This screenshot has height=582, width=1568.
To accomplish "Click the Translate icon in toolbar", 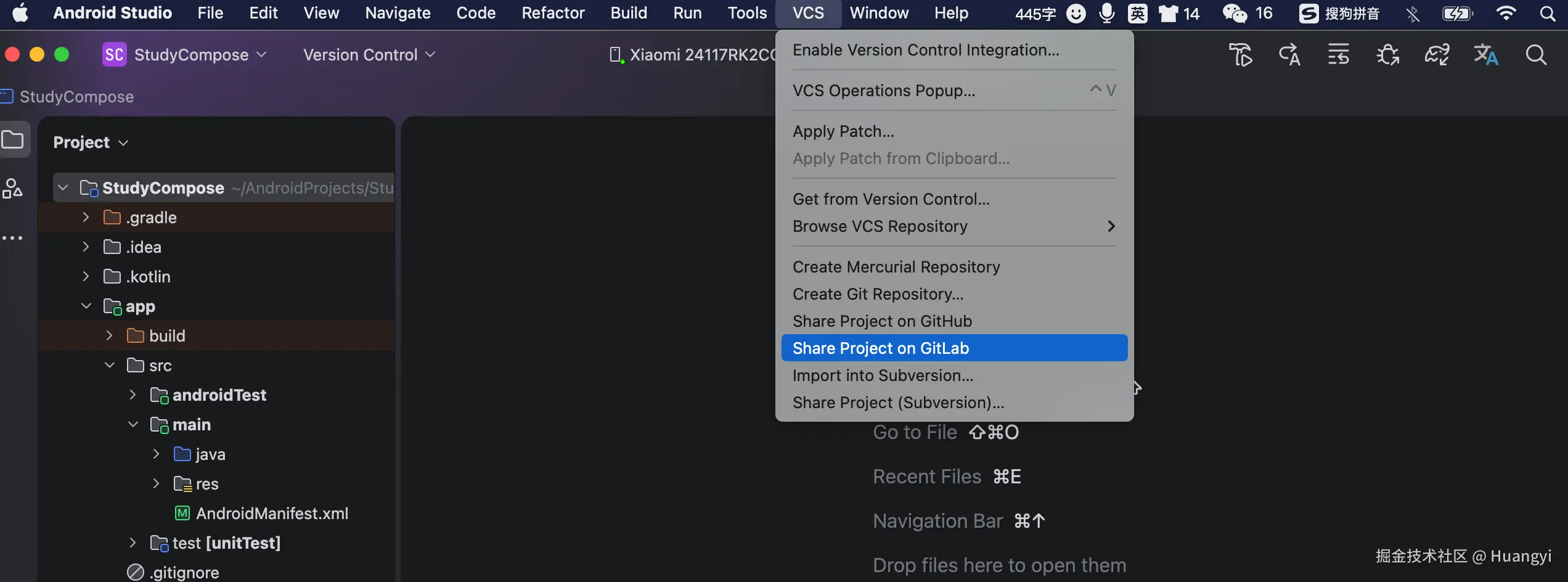I will (x=1485, y=55).
